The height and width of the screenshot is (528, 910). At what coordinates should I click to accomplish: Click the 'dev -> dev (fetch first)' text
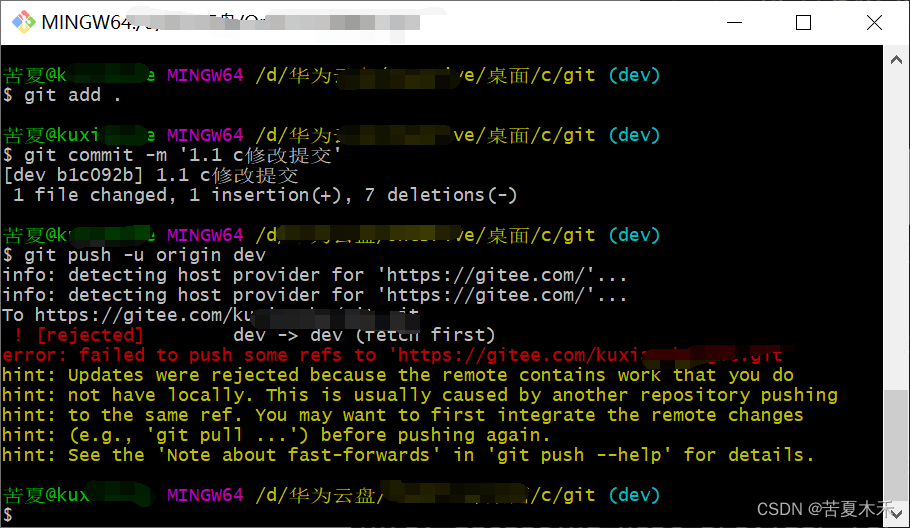tap(364, 335)
